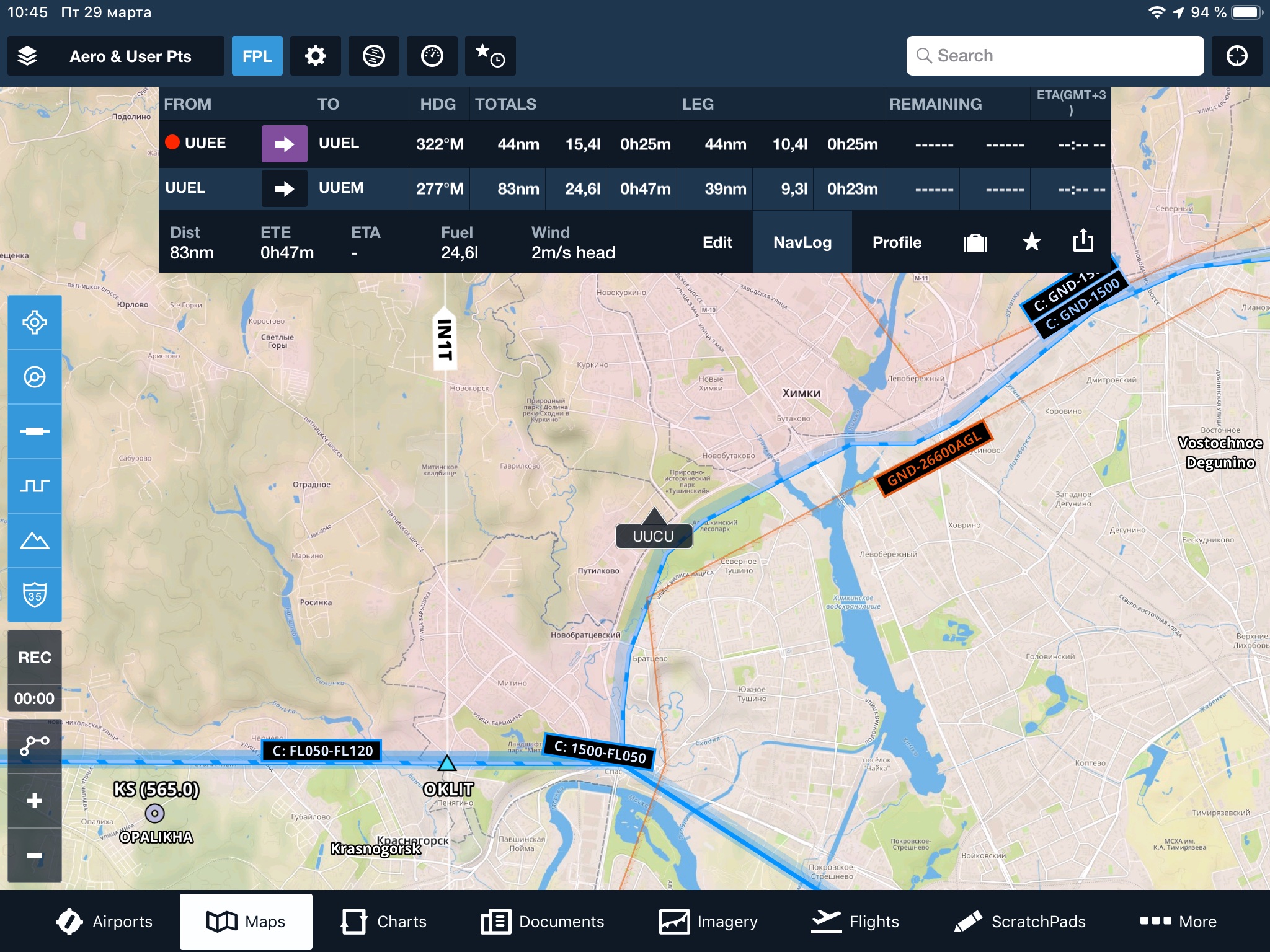
Task: Toggle the FPL flight plan panel
Action: [x=257, y=56]
